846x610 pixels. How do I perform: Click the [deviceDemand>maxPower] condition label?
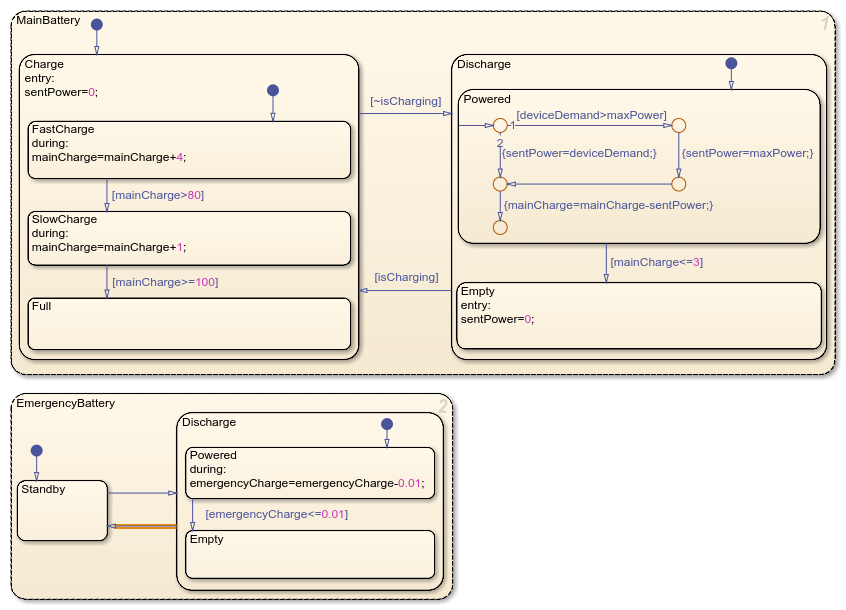click(591, 115)
